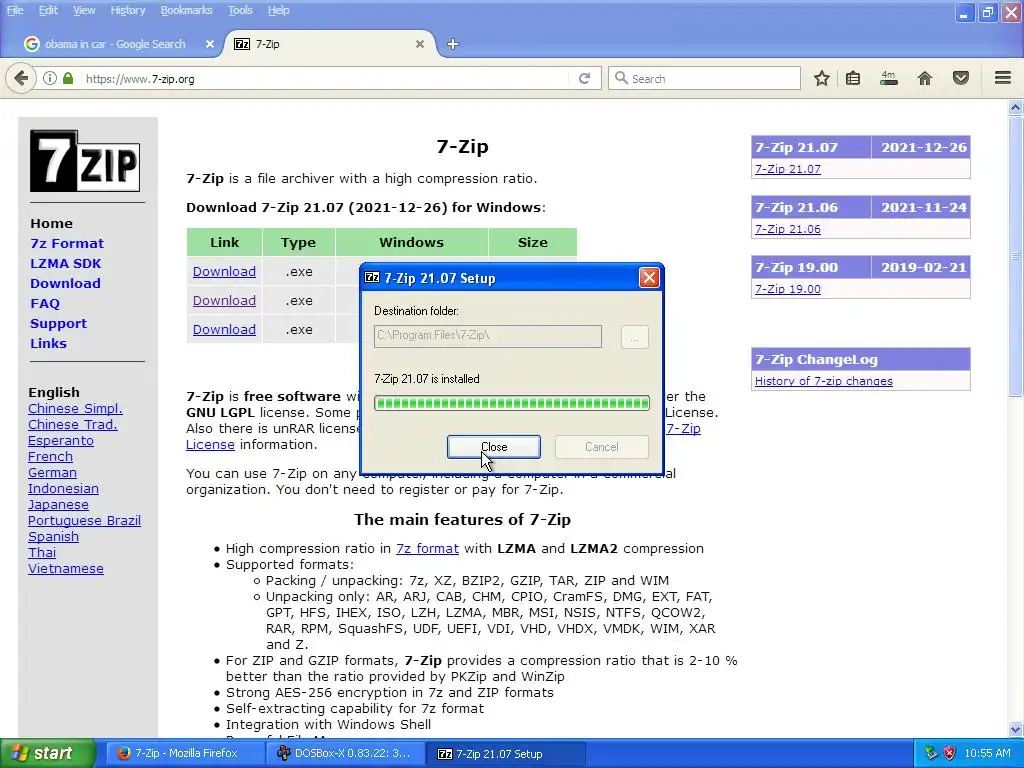This screenshot has width=1024, height=768.
Task: Bookmark this page with the star icon
Action: pyautogui.click(x=822, y=78)
